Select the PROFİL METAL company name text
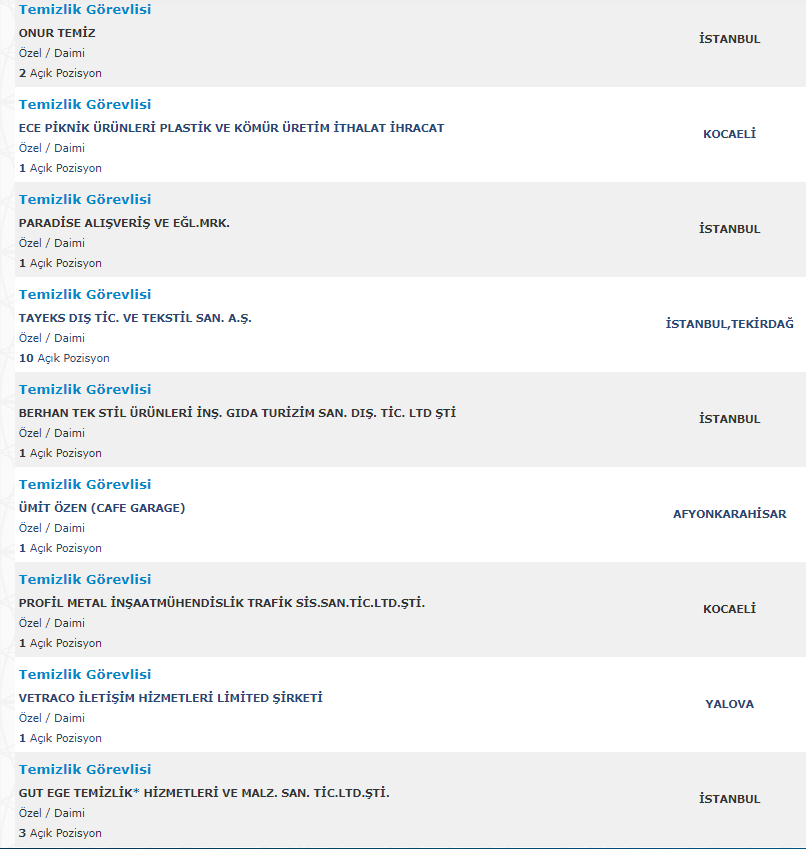Image resolution: width=806 pixels, height=849 pixels. coord(221,603)
